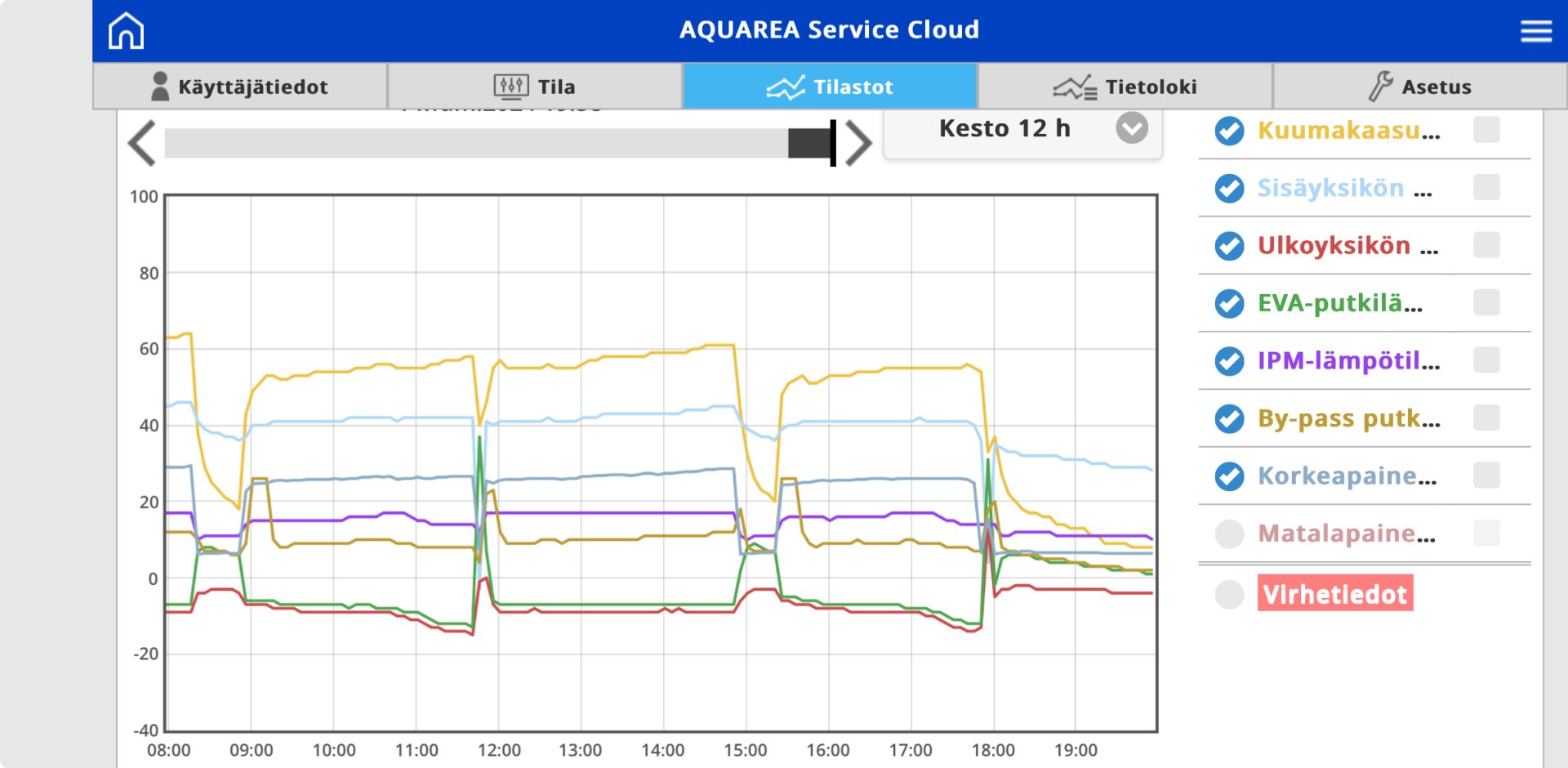This screenshot has height=768, width=1568.
Task: Click the Ulkoyksikön legend label
Action: (1334, 246)
